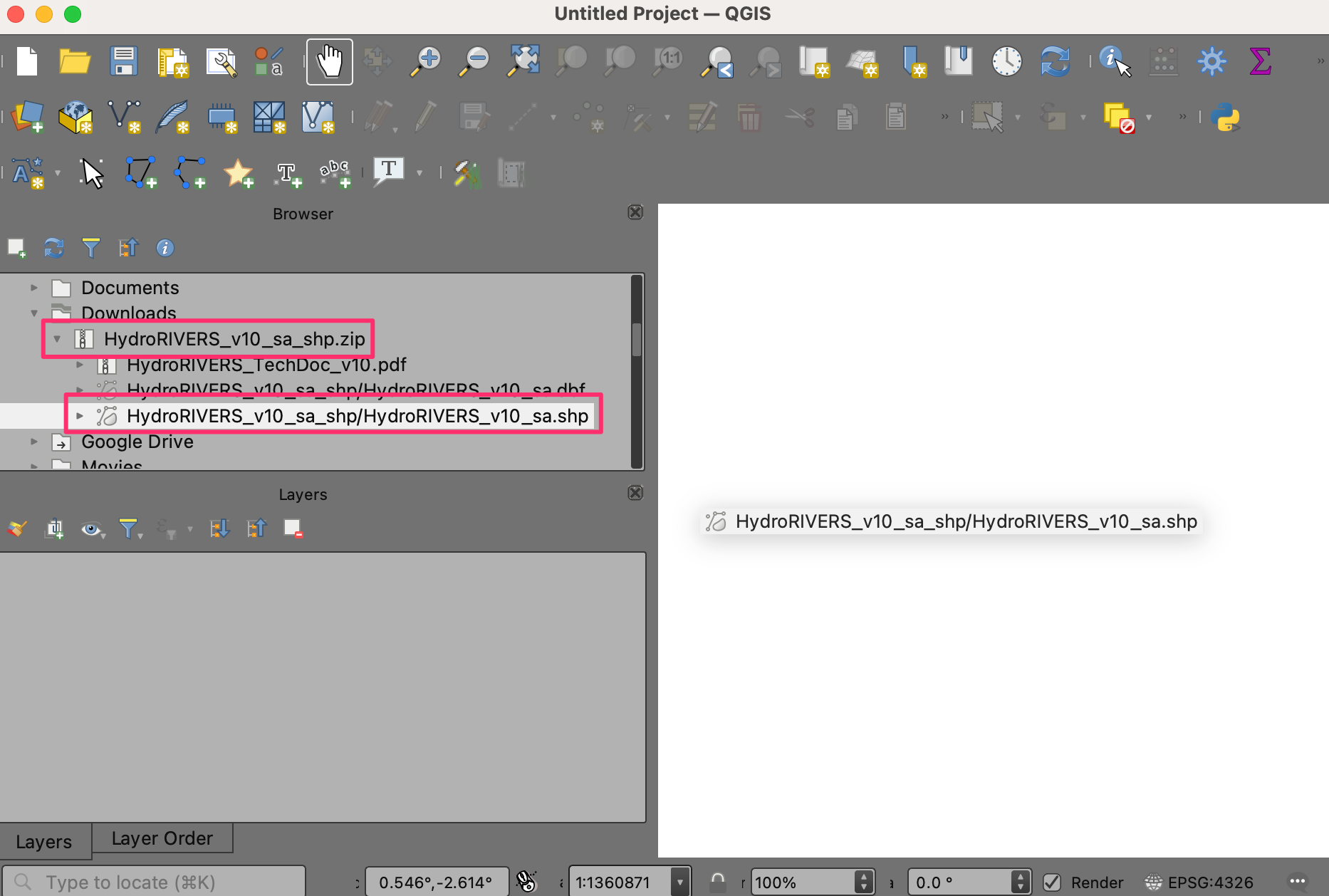
Task: Click the Open Project folder icon
Action: (x=74, y=61)
